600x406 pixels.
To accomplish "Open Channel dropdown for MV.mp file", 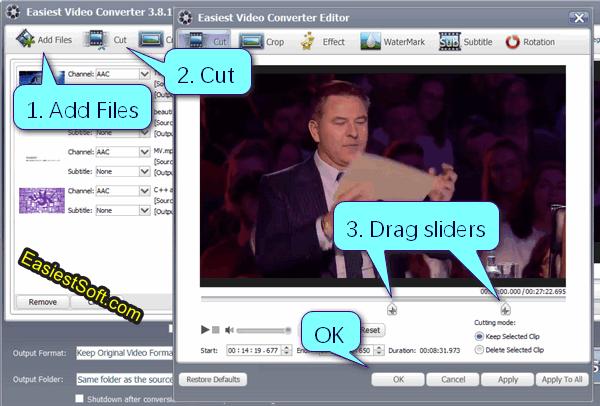I will coord(122,152).
